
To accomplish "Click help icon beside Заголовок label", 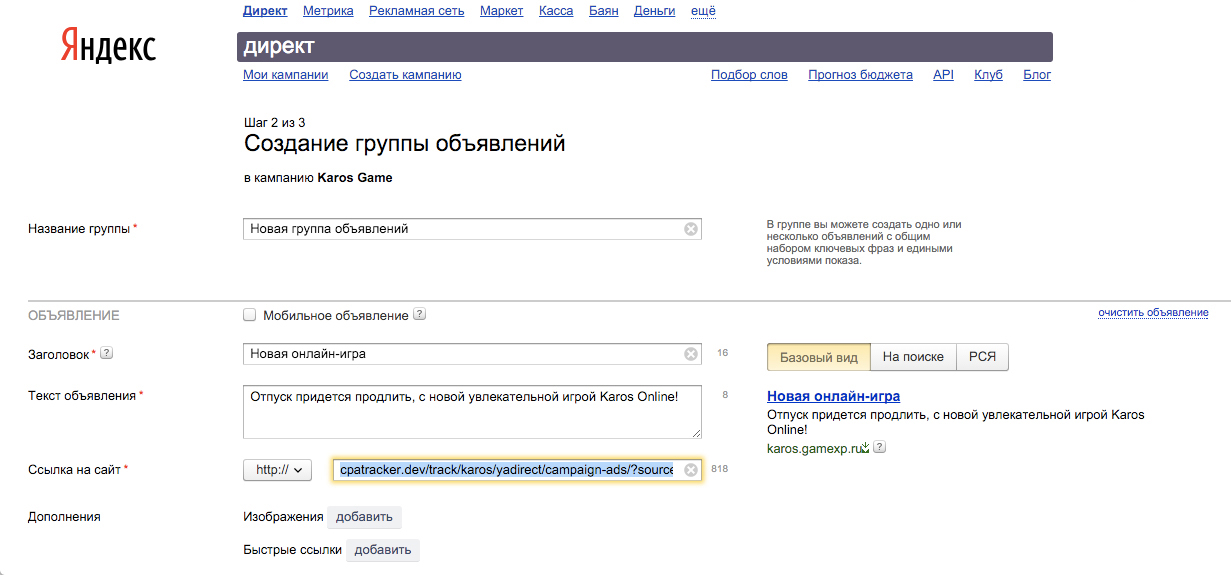I will click(107, 353).
